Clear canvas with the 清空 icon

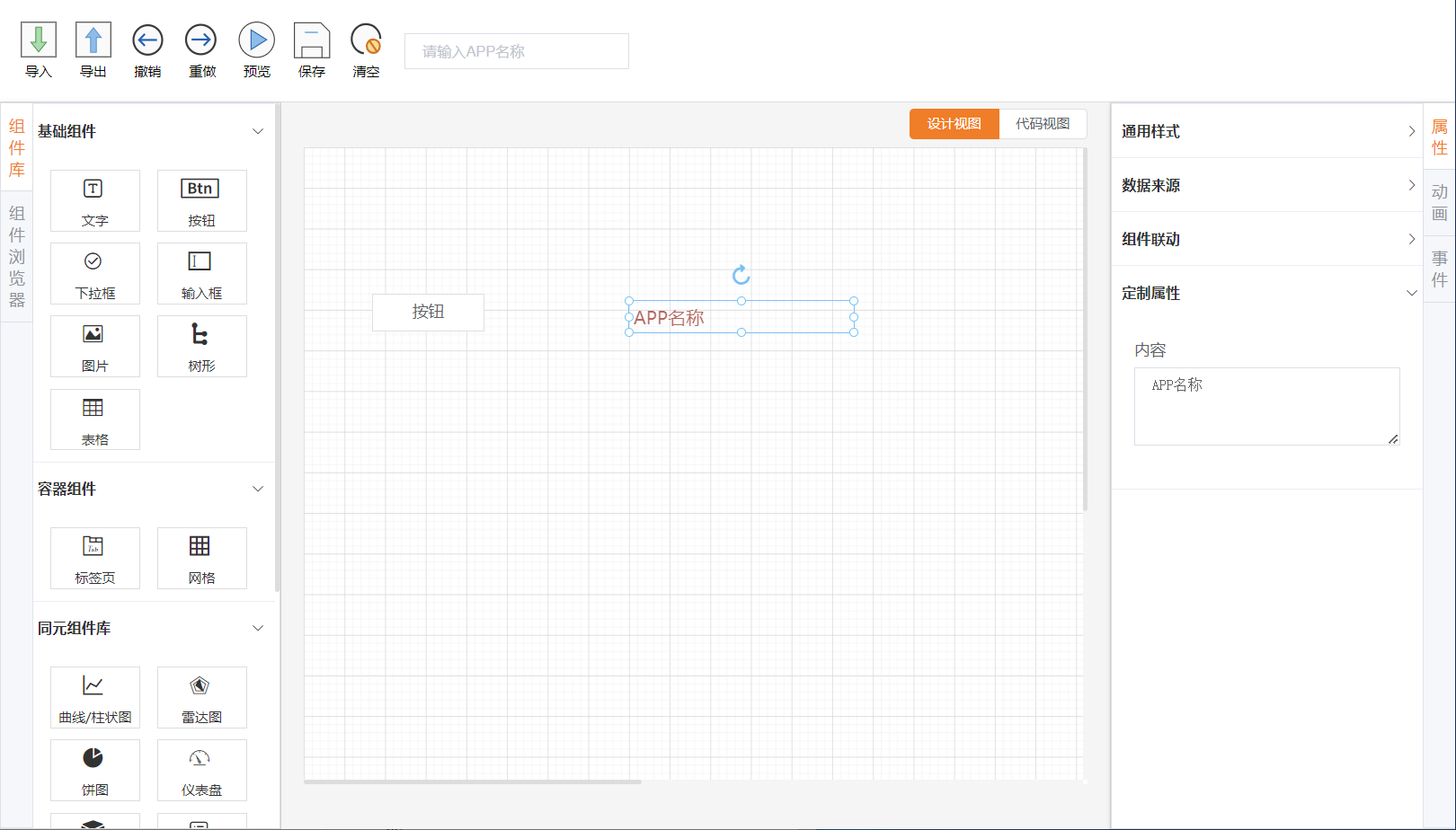[x=366, y=40]
